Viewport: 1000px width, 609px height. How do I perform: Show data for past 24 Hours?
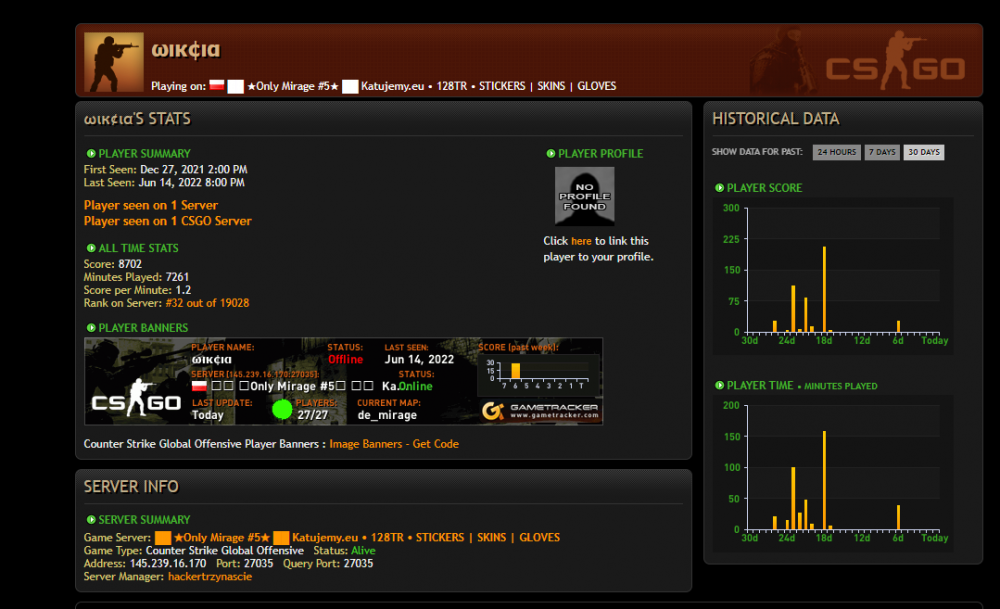tap(836, 152)
